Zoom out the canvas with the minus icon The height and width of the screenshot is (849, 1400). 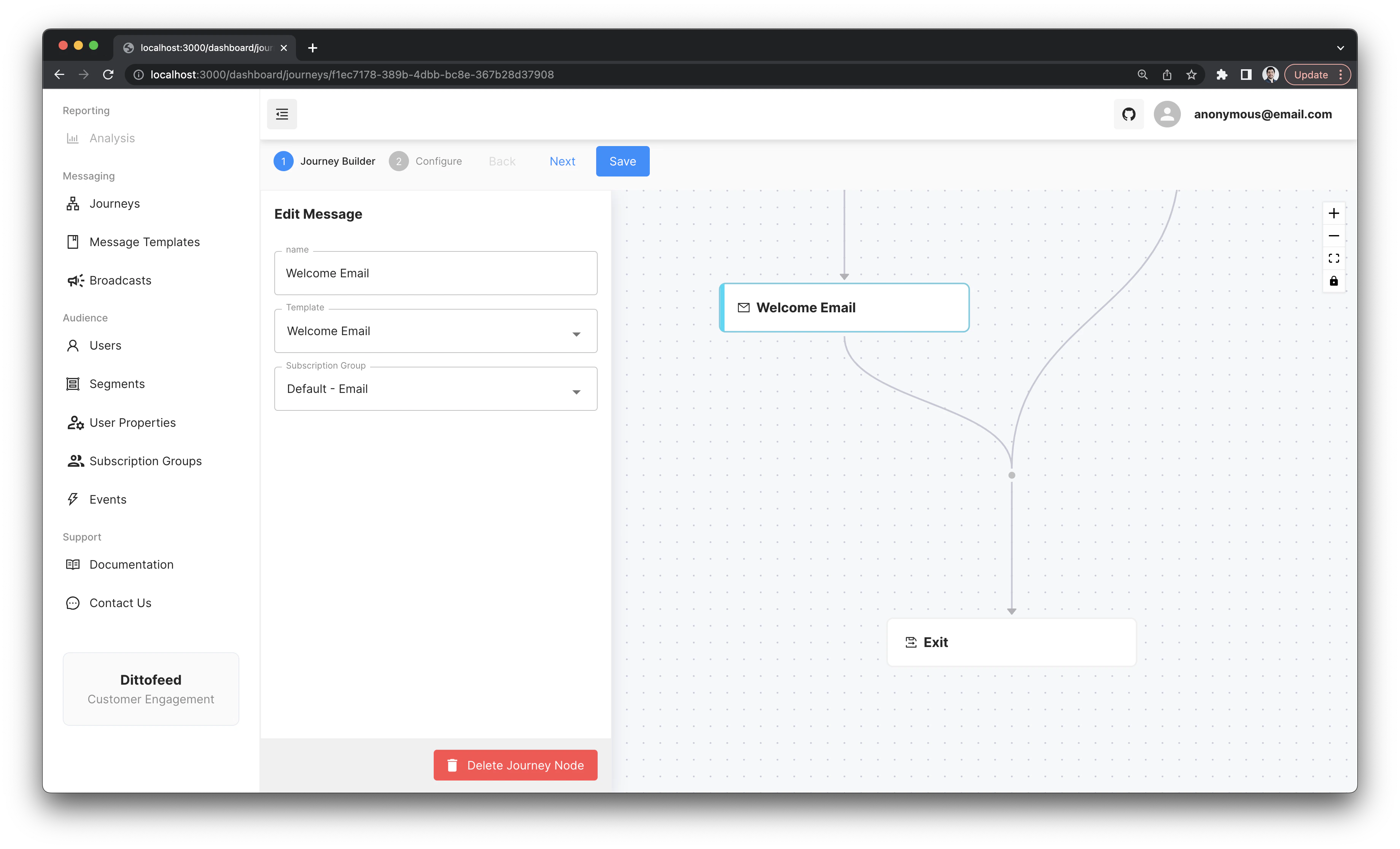pyautogui.click(x=1334, y=235)
